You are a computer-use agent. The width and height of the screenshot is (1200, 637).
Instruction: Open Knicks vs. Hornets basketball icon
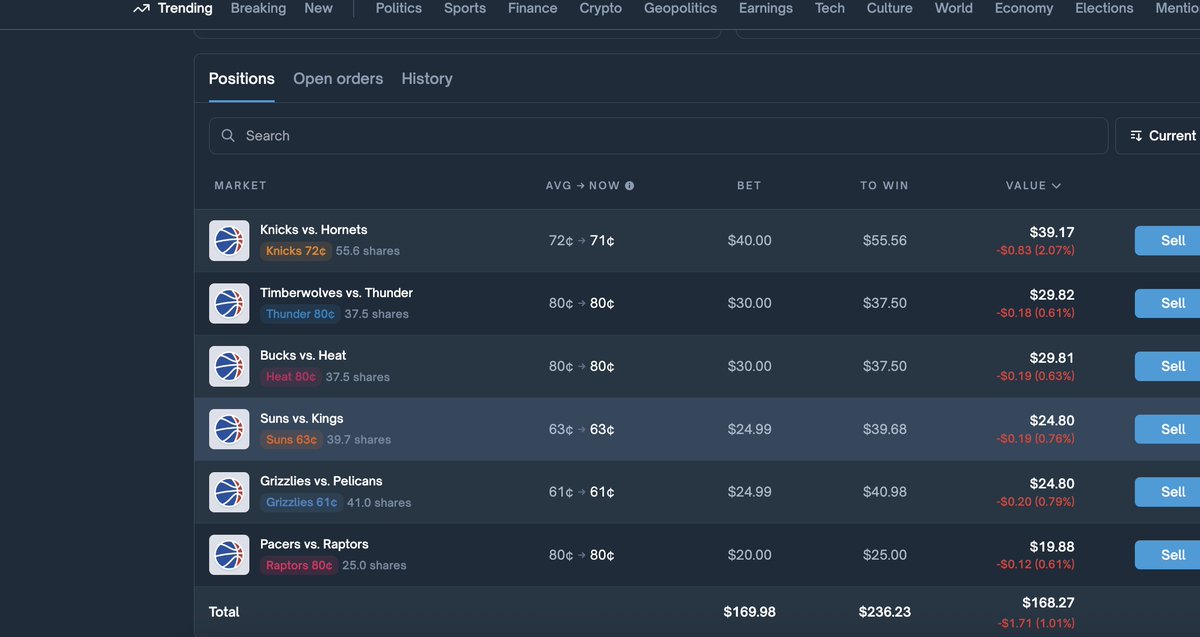(x=229, y=241)
